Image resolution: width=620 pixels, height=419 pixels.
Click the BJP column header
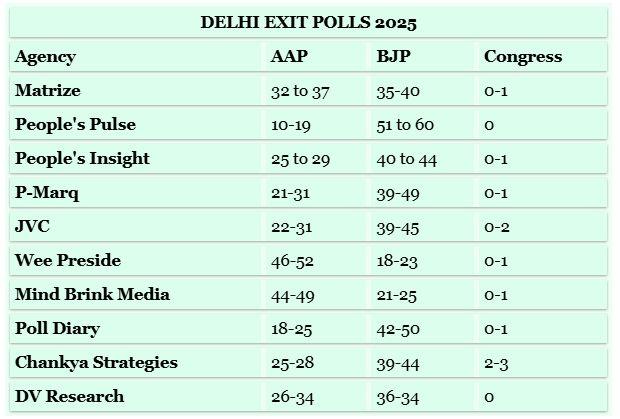[x=393, y=57]
